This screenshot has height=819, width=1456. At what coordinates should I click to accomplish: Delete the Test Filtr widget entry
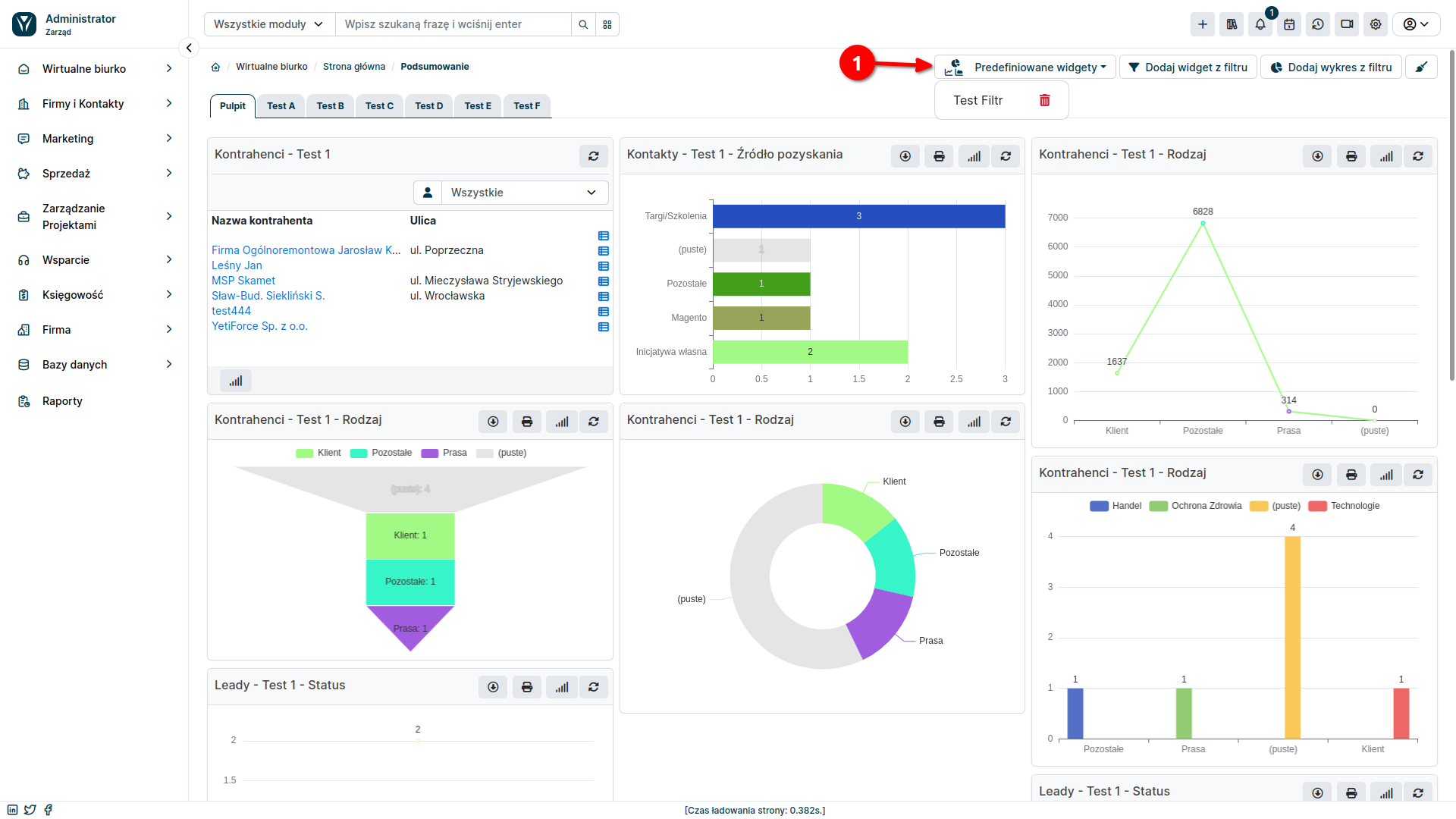point(1044,100)
